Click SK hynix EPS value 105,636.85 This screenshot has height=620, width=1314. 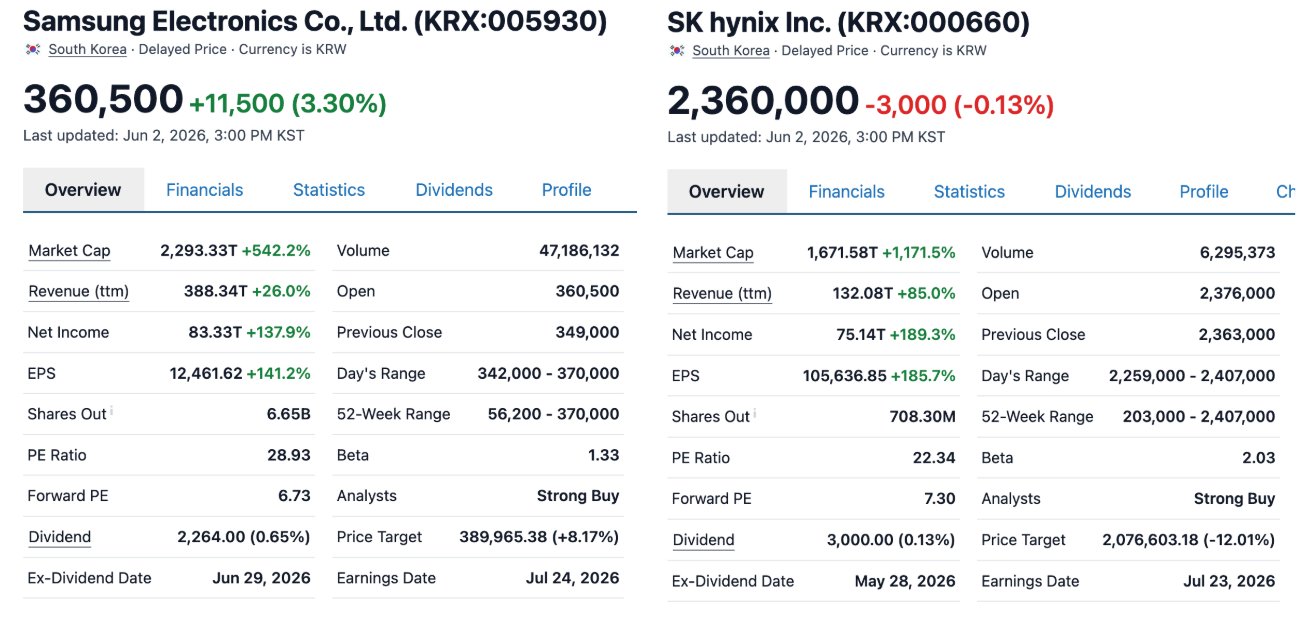(x=845, y=376)
